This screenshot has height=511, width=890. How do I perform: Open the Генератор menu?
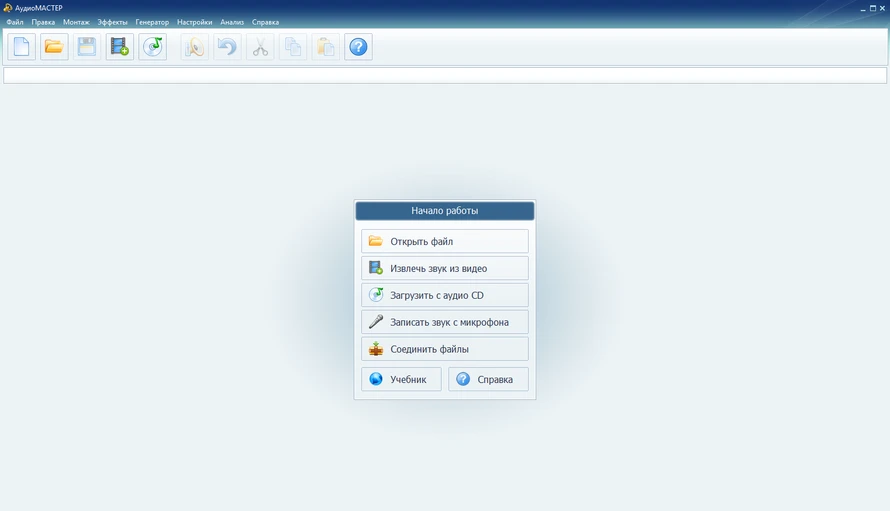point(152,22)
